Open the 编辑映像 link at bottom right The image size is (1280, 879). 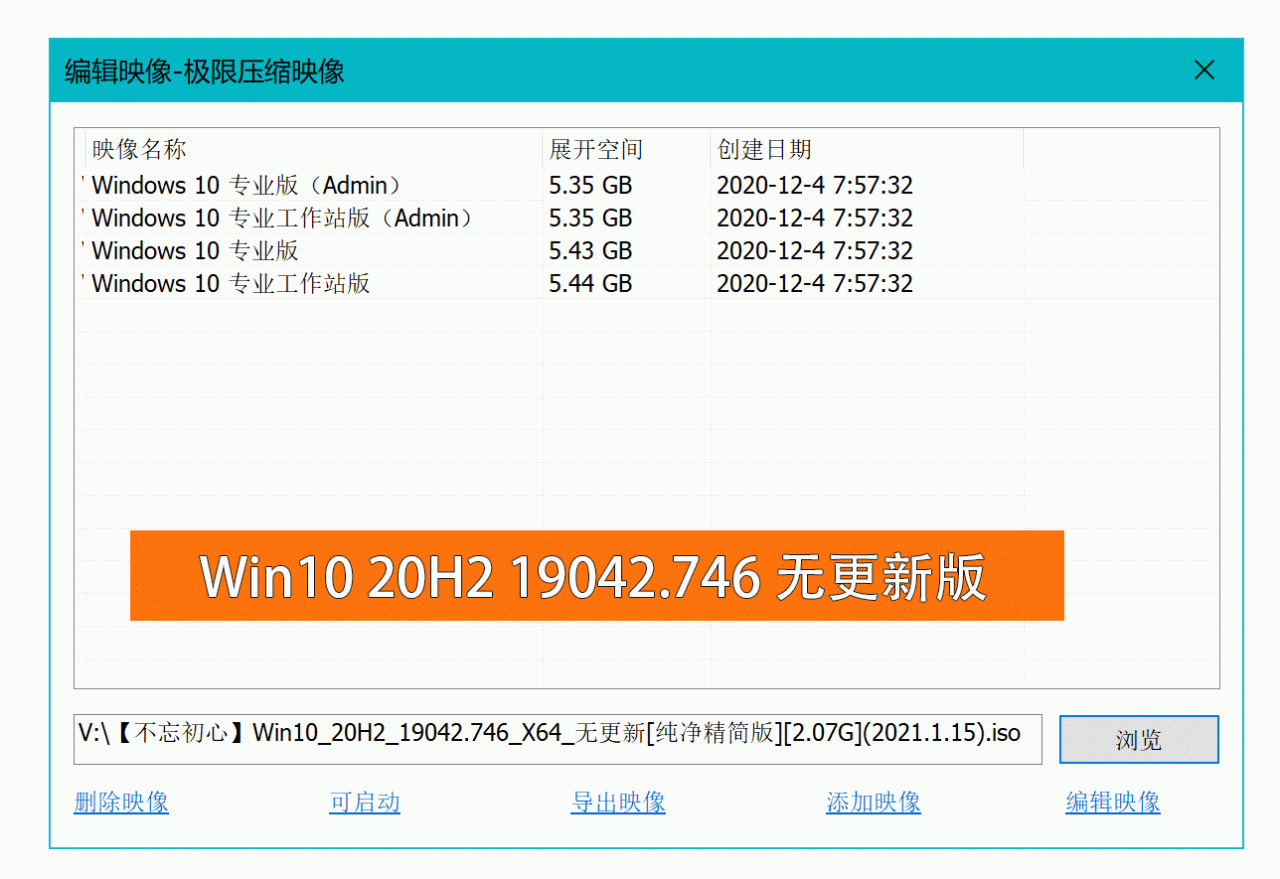(x=1113, y=802)
